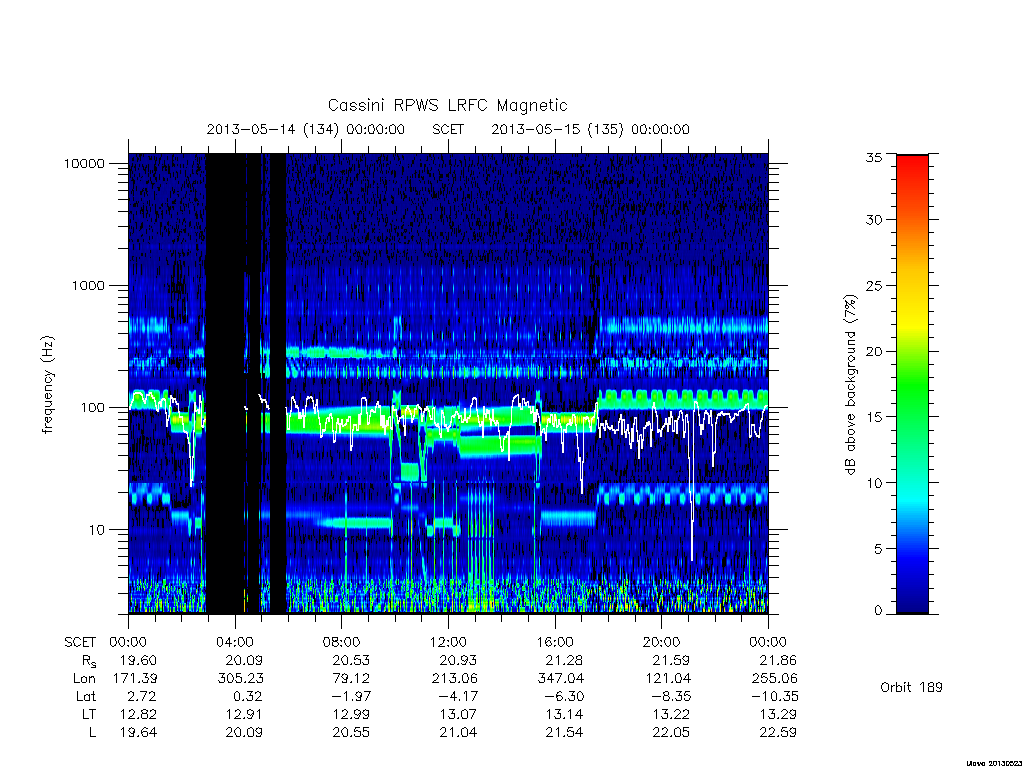Click Lat value -10.35
This screenshot has width=1024, height=768.
click(774, 696)
